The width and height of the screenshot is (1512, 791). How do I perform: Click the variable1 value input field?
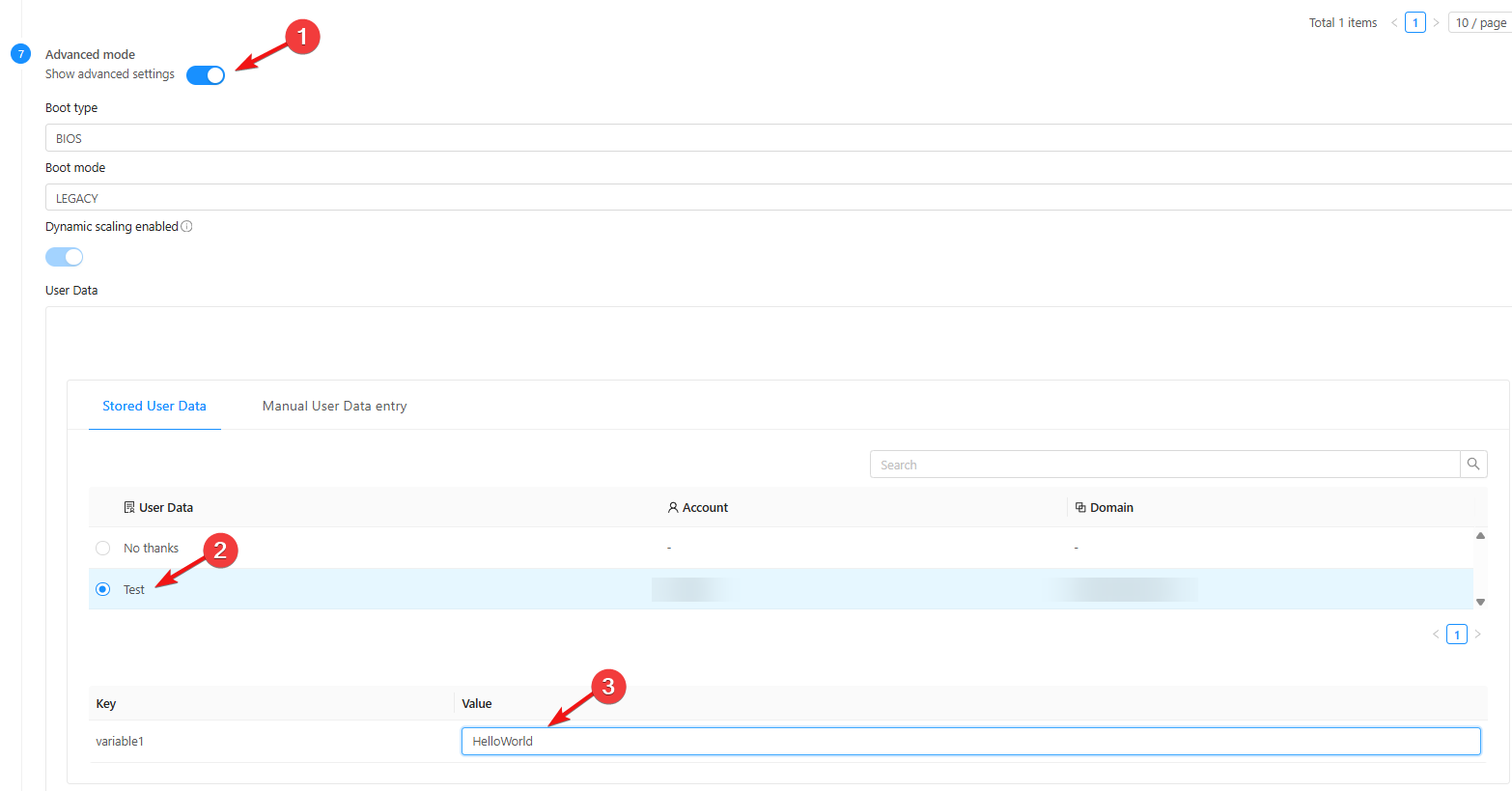tap(970, 742)
